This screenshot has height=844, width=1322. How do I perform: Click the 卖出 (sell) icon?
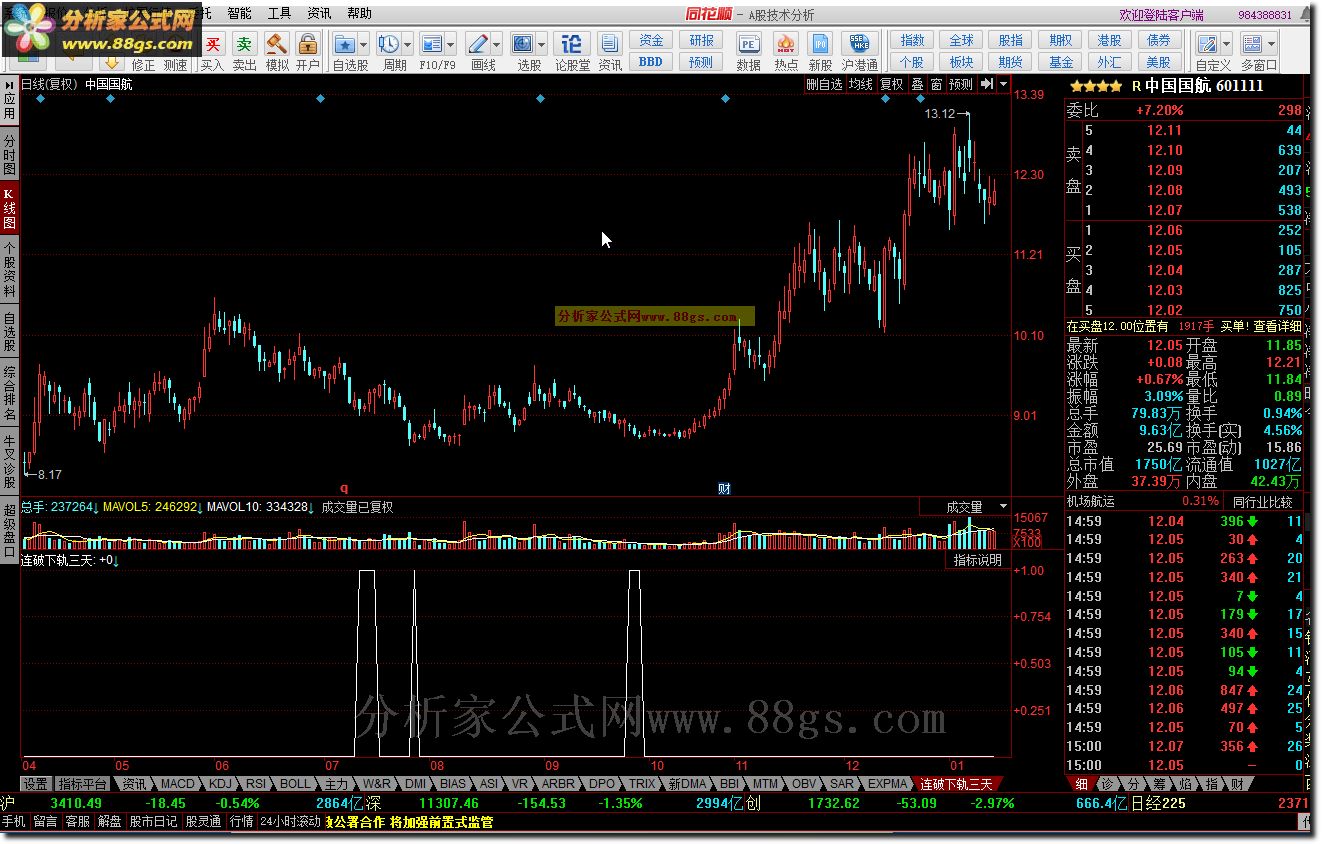(x=244, y=44)
